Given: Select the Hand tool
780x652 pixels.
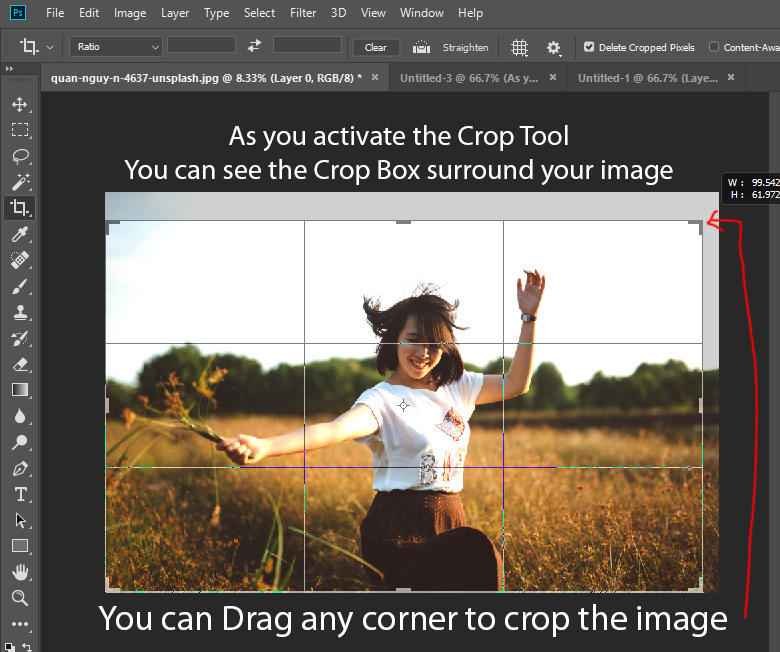Looking at the screenshot, I should pos(20,572).
